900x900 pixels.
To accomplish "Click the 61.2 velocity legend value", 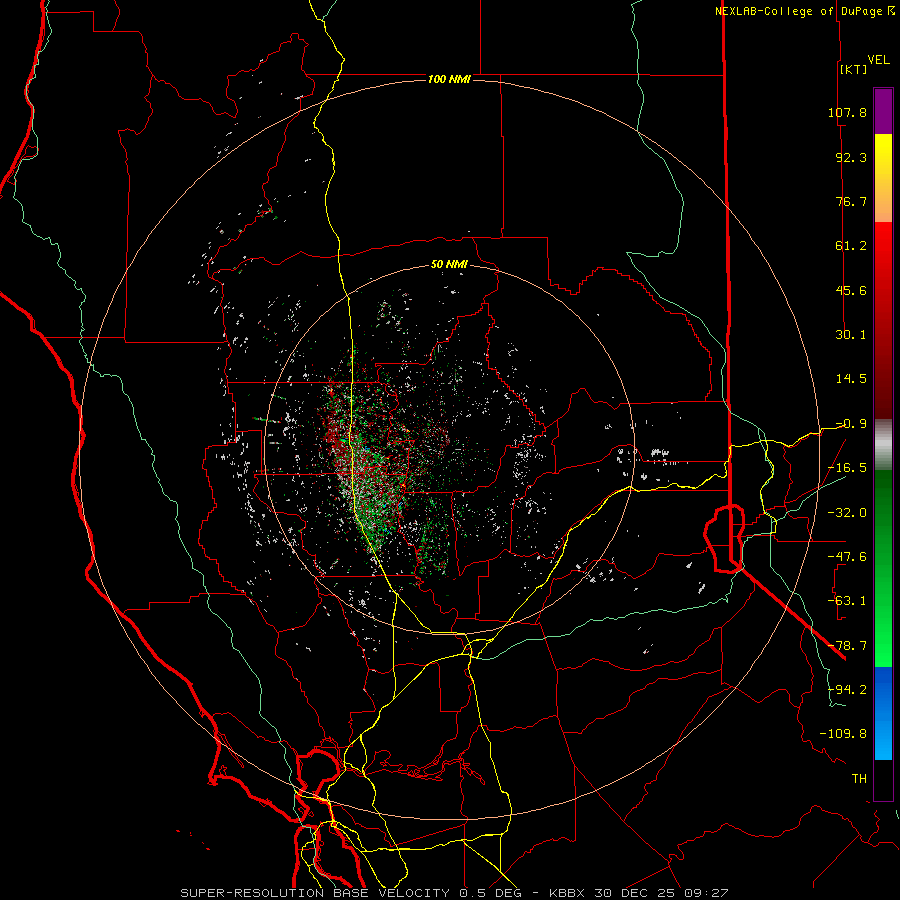I will pyautogui.click(x=851, y=246).
